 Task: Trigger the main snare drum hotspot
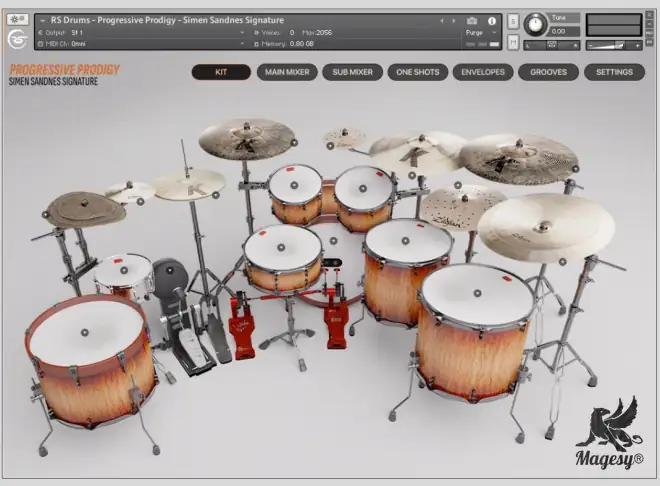click(x=281, y=247)
